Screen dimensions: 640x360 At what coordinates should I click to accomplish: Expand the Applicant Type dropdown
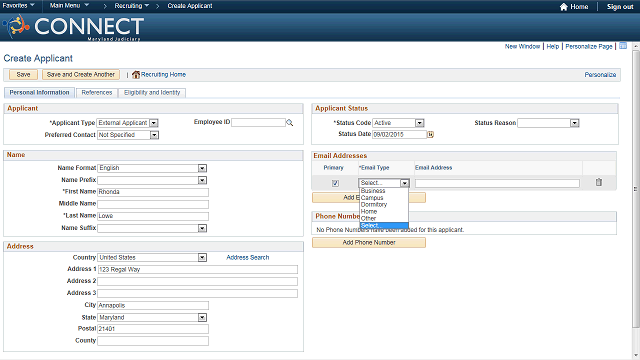point(153,123)
